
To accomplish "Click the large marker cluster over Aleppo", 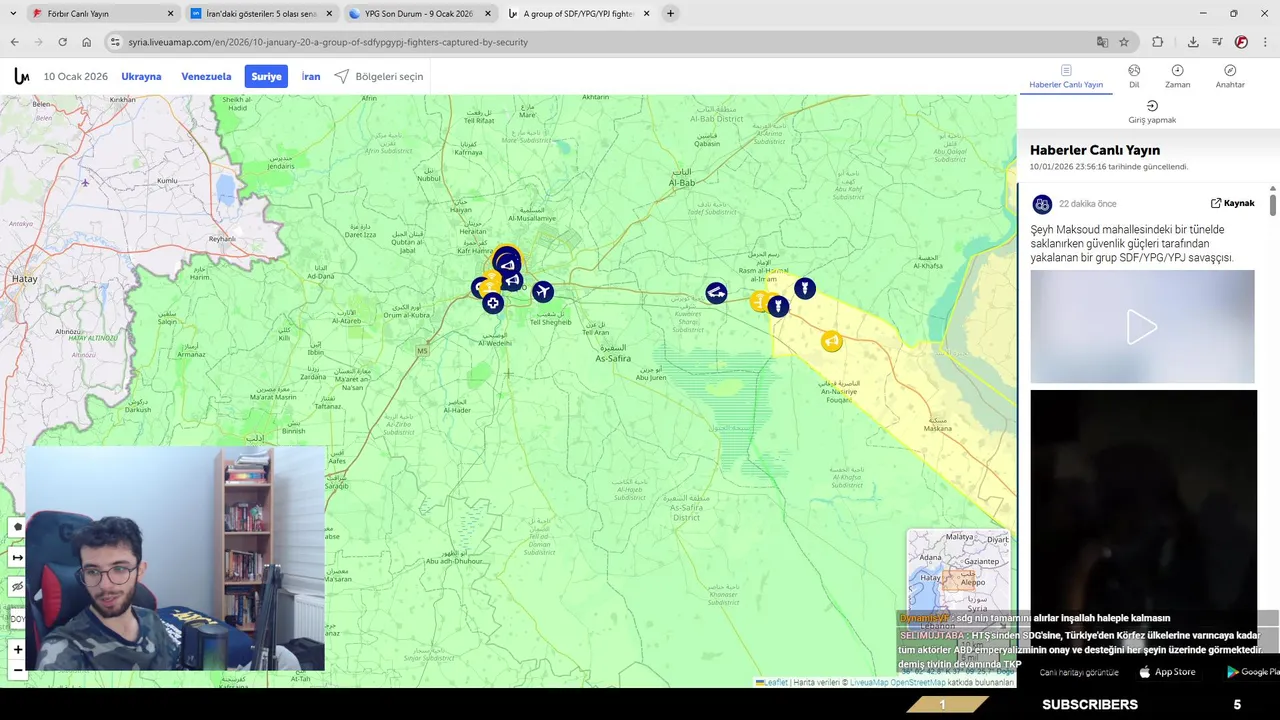I will pyautogui.click(x=506, y=262).
